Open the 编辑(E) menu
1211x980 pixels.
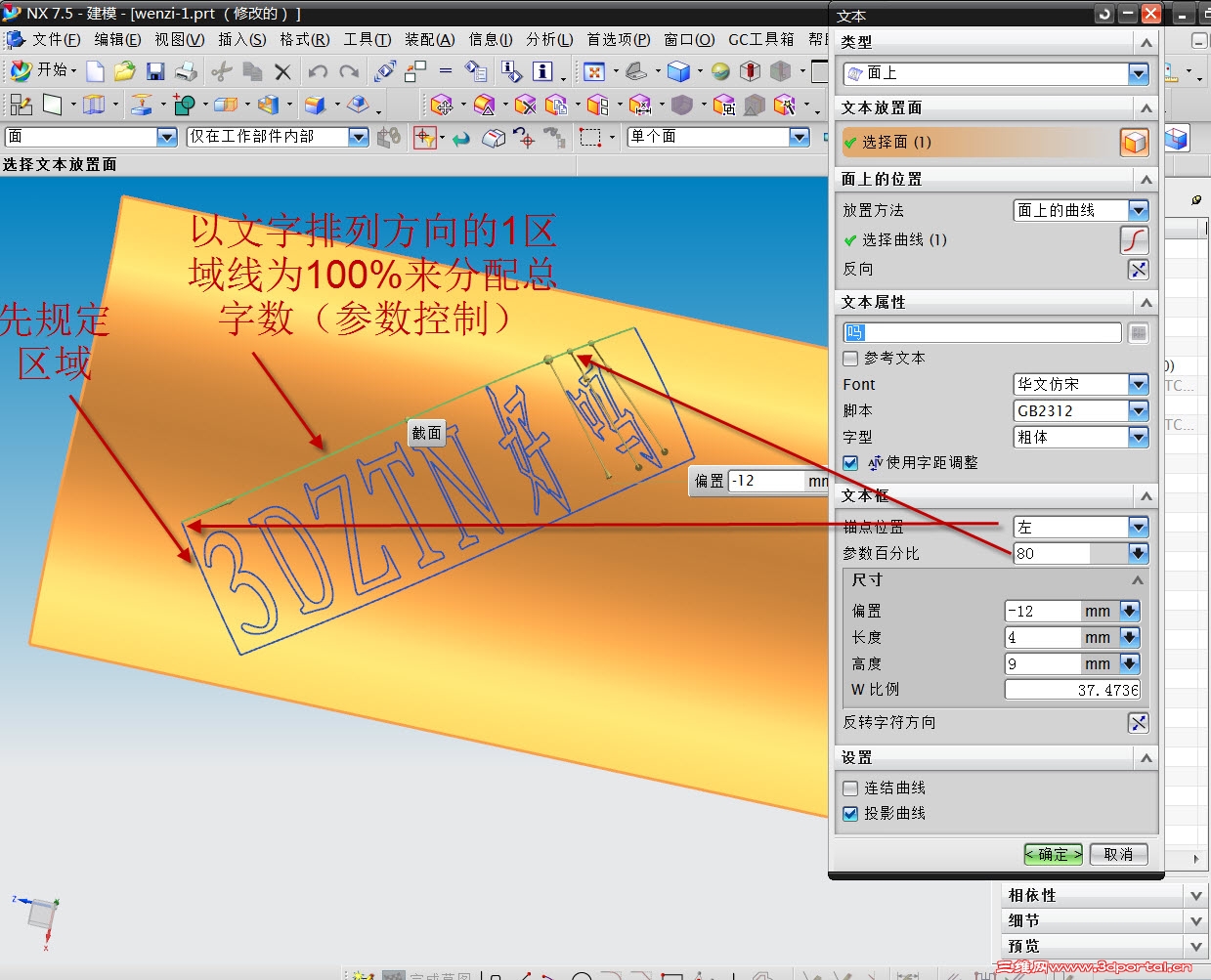[x=117, y=39]
